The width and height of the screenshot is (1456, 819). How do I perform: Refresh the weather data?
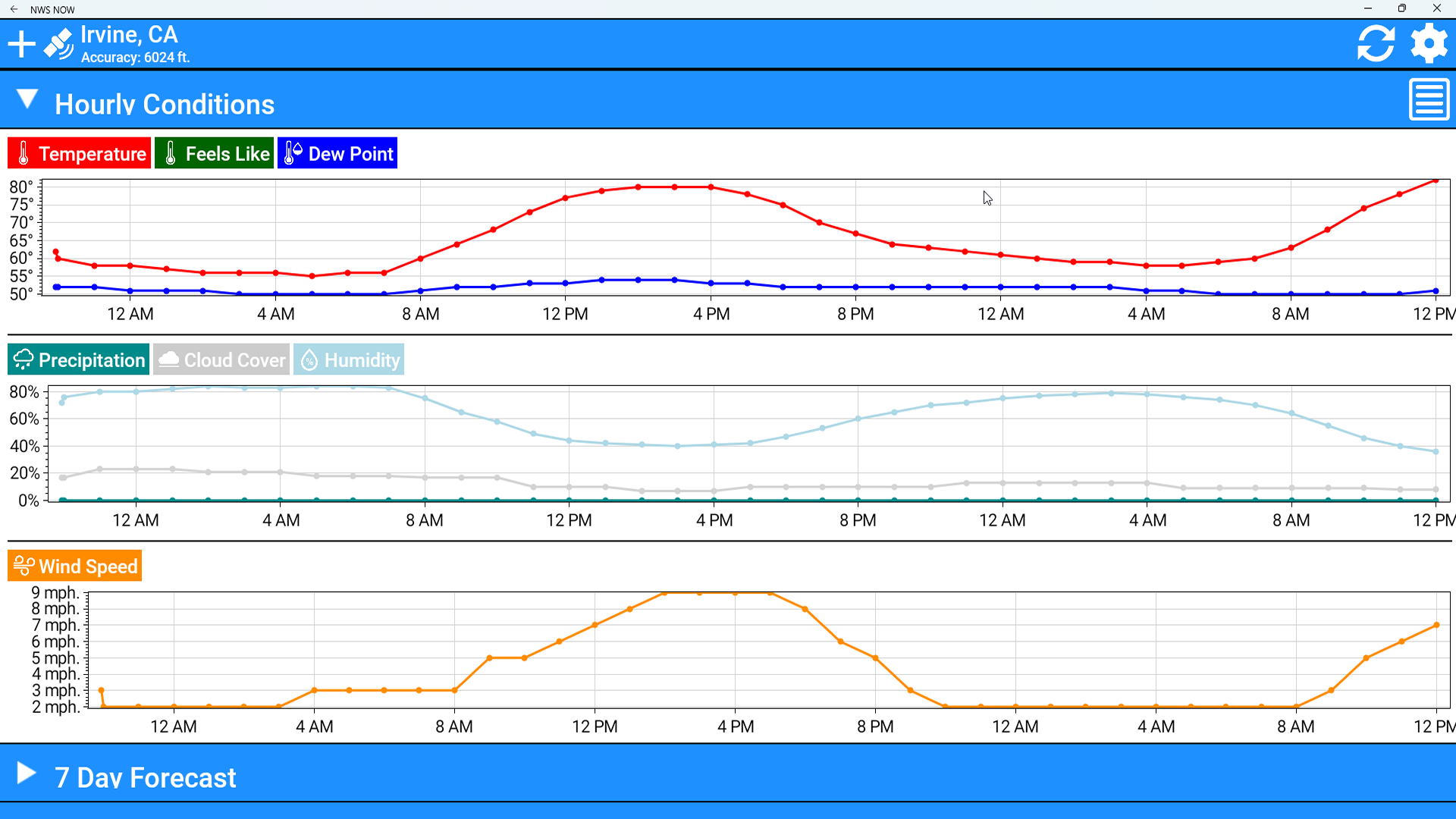pos(1376,43)
